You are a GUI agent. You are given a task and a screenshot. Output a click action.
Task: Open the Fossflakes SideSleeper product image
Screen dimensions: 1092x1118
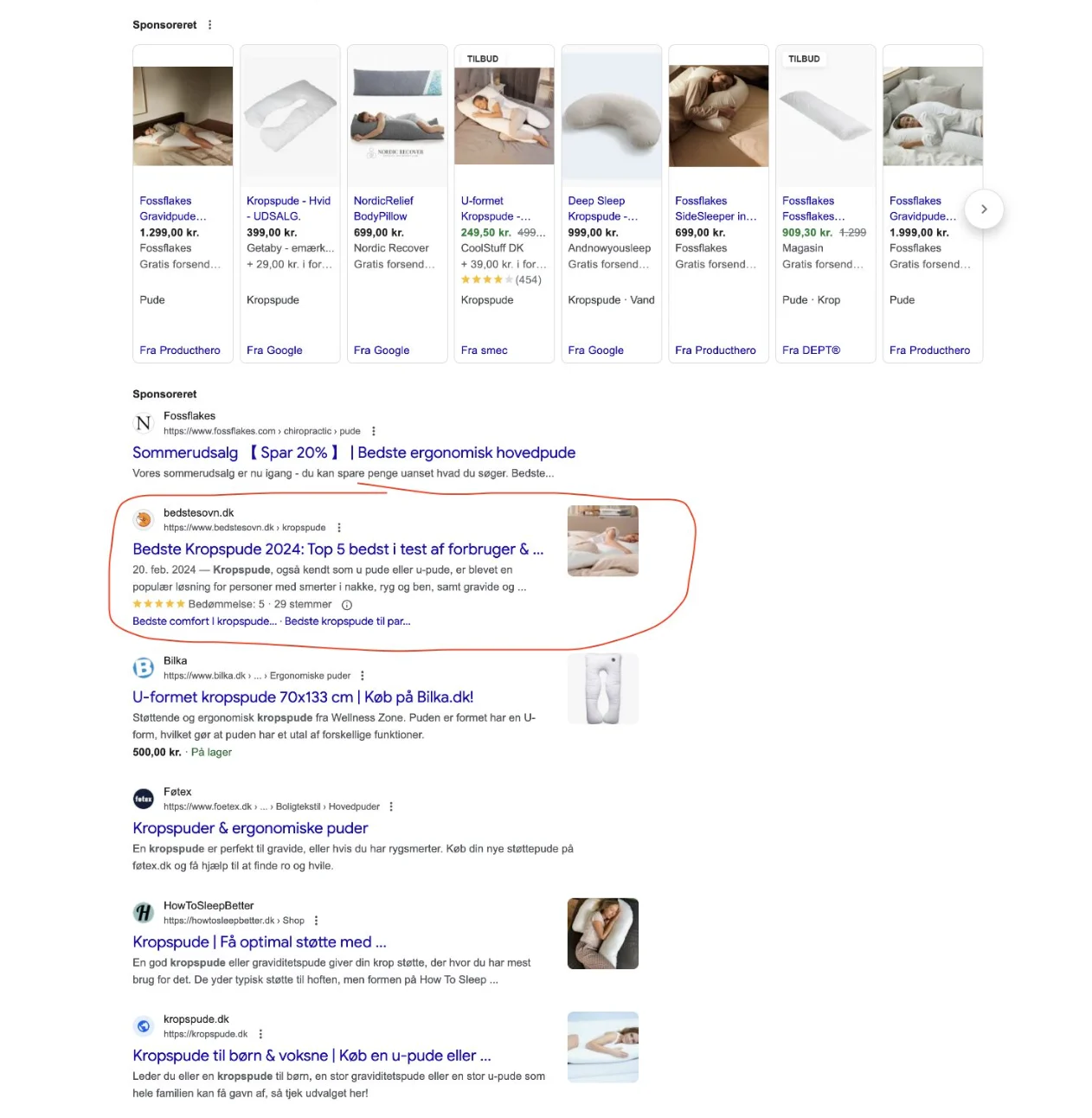coord(718,116)
